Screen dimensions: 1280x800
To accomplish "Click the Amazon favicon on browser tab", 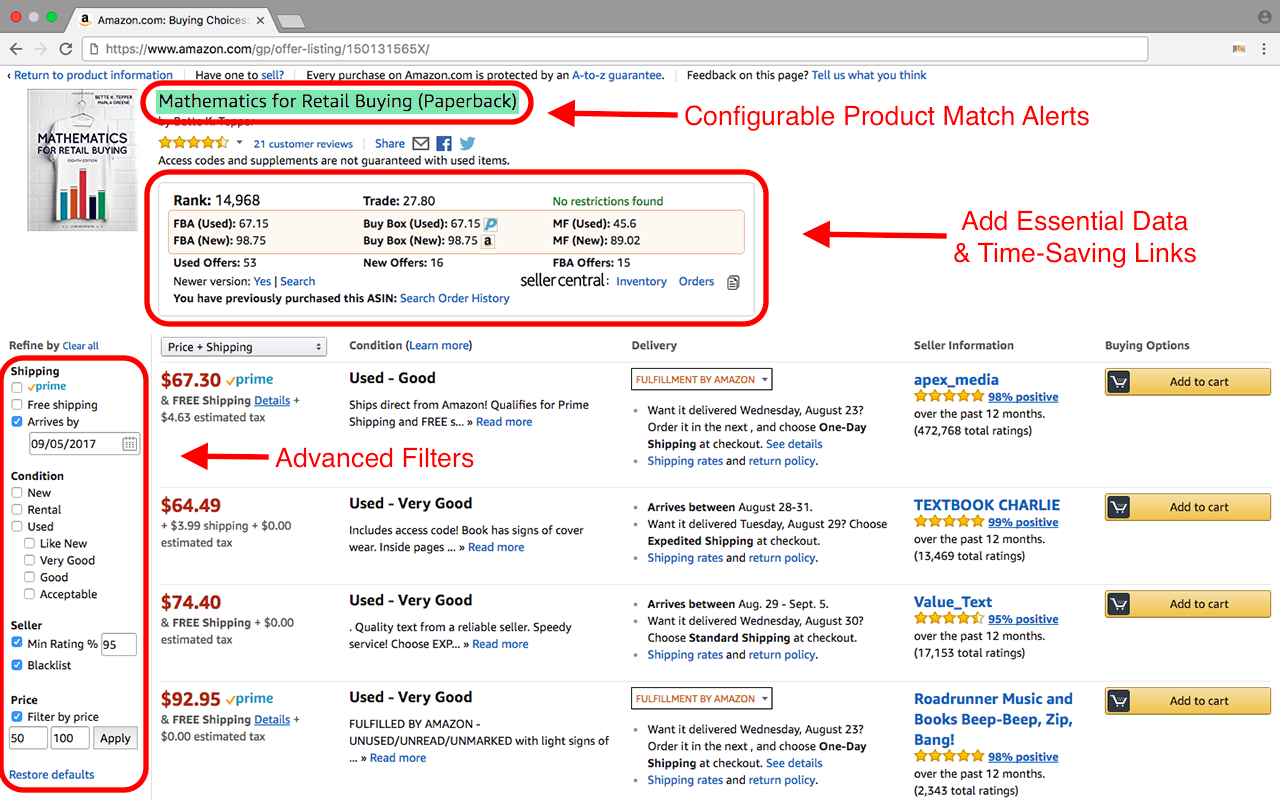I will pyautogui.click(x=87, y=19).
